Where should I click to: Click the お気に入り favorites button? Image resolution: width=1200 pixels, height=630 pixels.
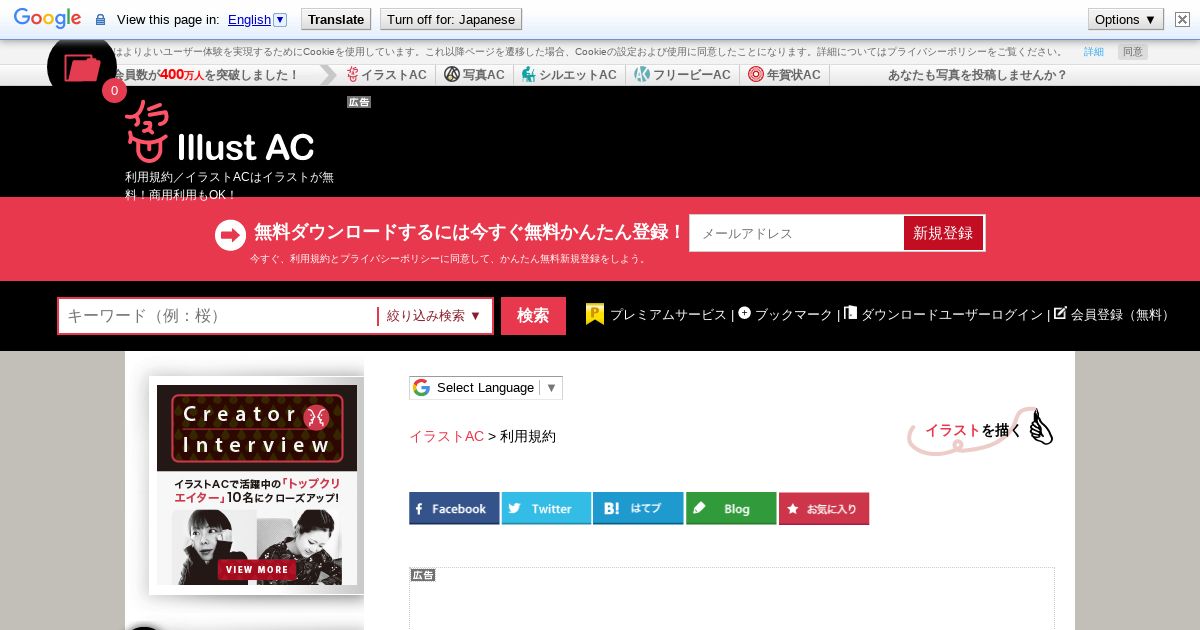pos(824,508)
